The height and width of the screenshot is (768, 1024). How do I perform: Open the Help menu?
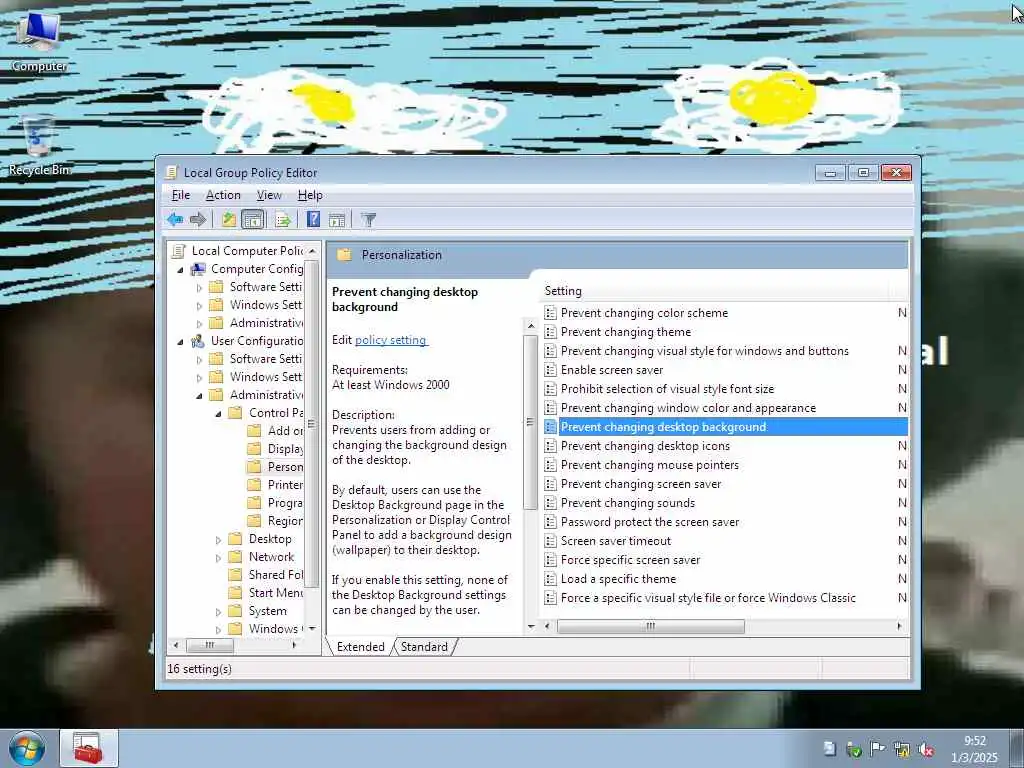pyautogui.click(x=310, y=195)
